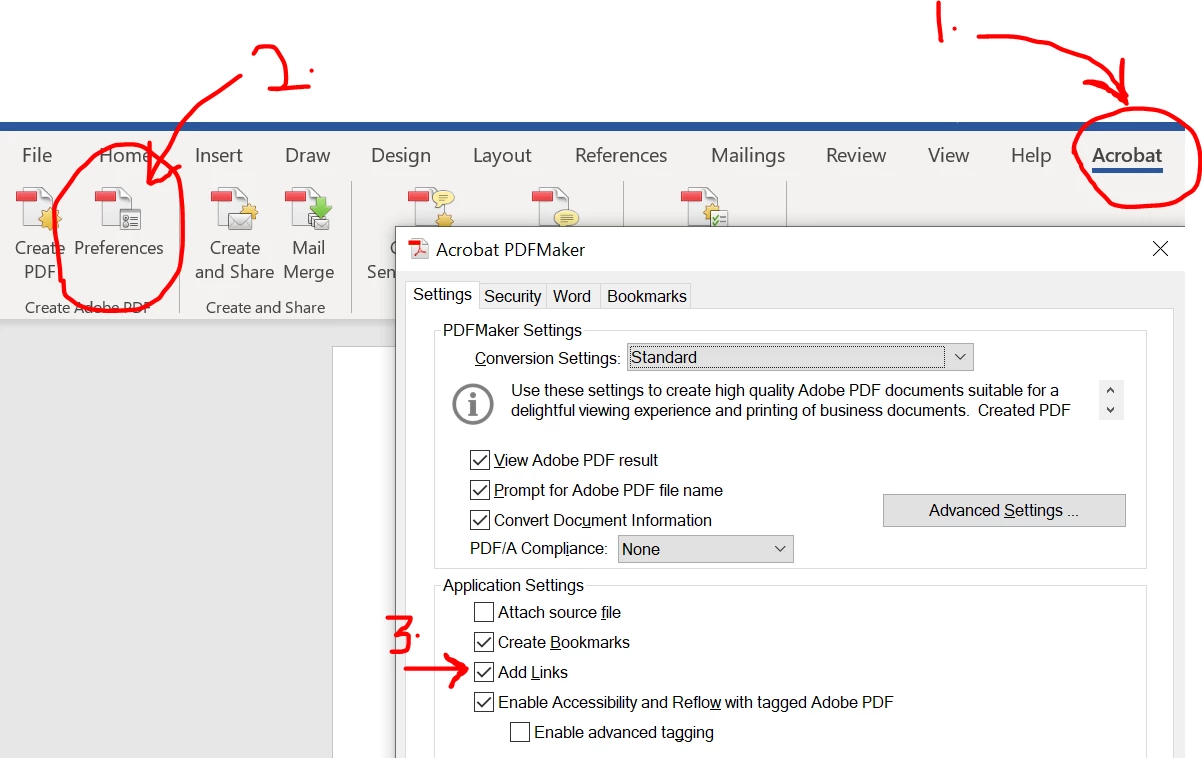
Task: Toggle the Add Links checkbox
Action: pos(484,672)
